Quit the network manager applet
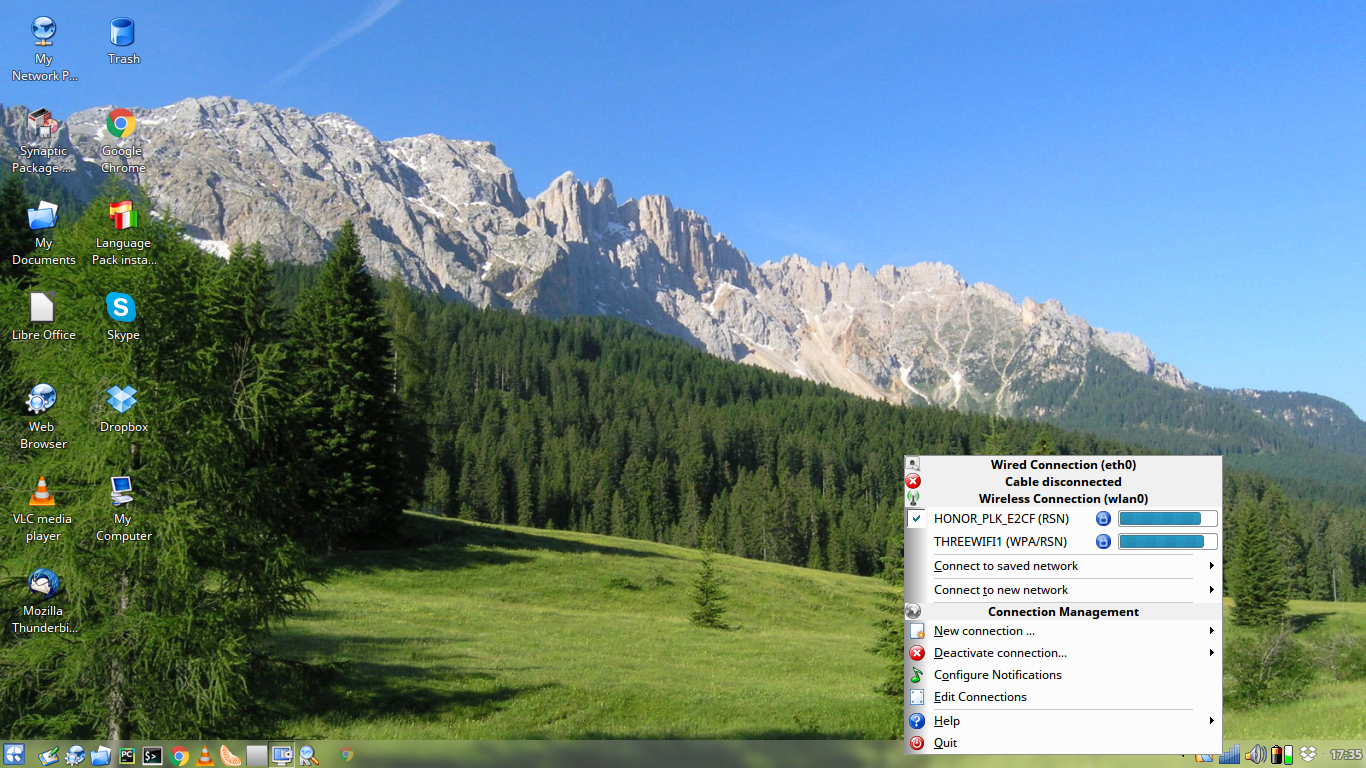1366x768 pixels. coord(945,743)
